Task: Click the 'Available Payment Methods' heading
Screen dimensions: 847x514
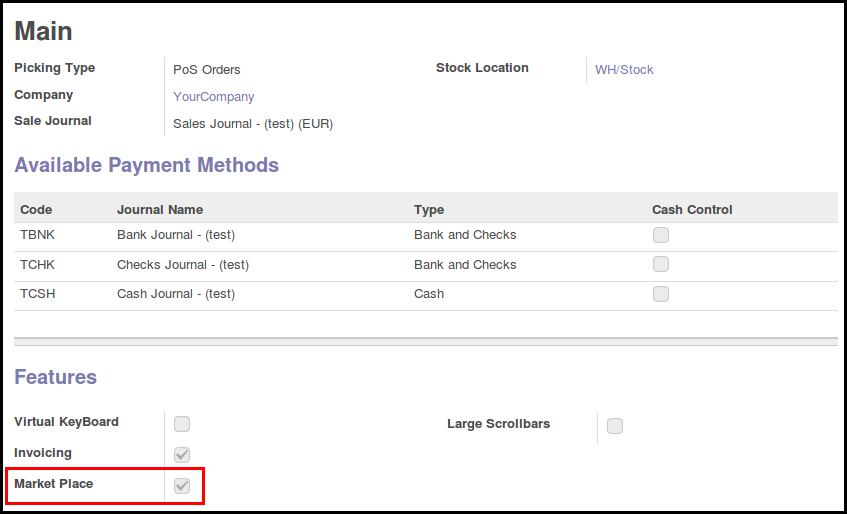Action: tap(146, 165)
